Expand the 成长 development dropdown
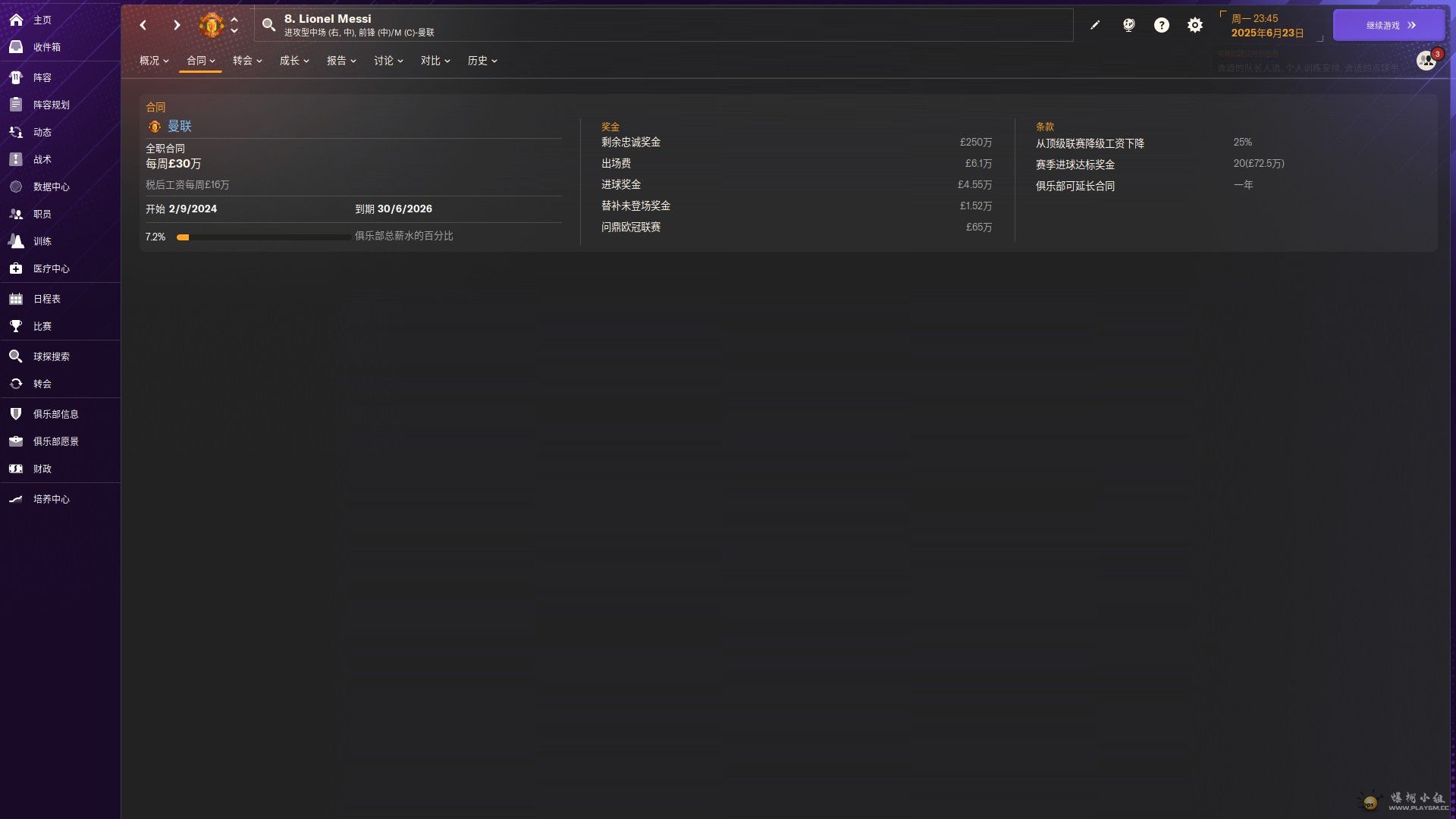This screenshot has height=819, width=1456. tap(294, 61)
